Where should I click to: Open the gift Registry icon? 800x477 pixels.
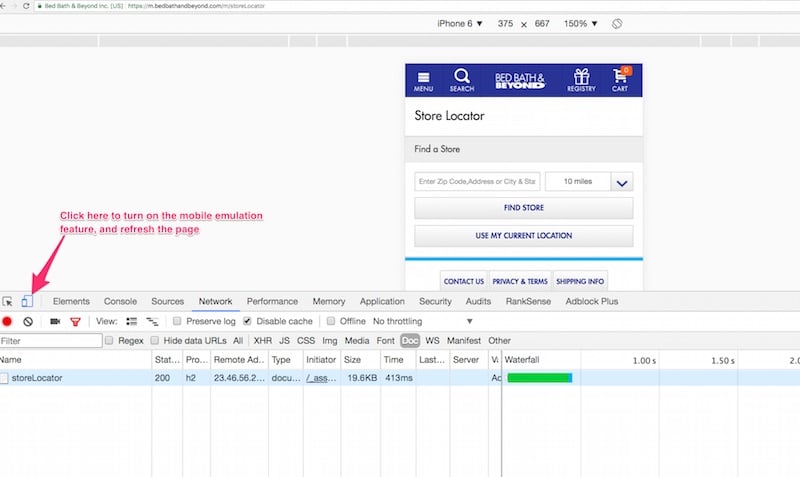point(581,80)
